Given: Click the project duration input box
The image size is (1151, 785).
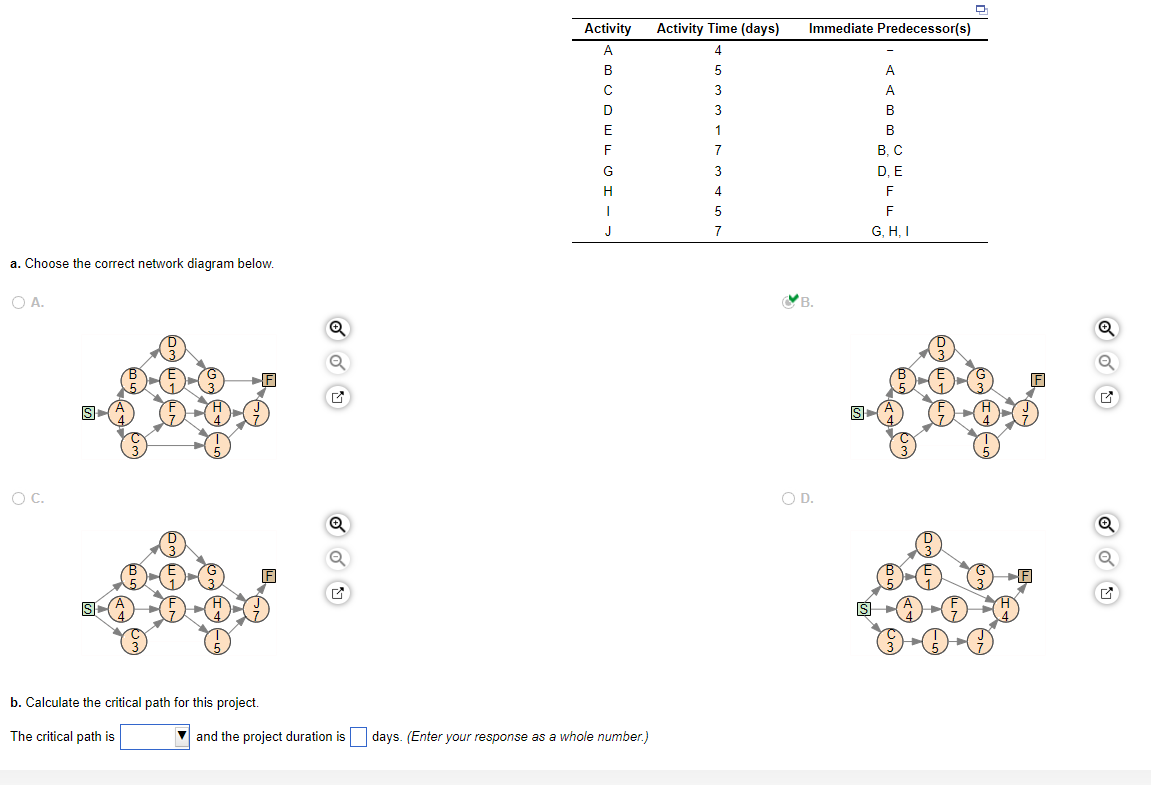Looking at the screenshot, I should click(x=358, y=736).
